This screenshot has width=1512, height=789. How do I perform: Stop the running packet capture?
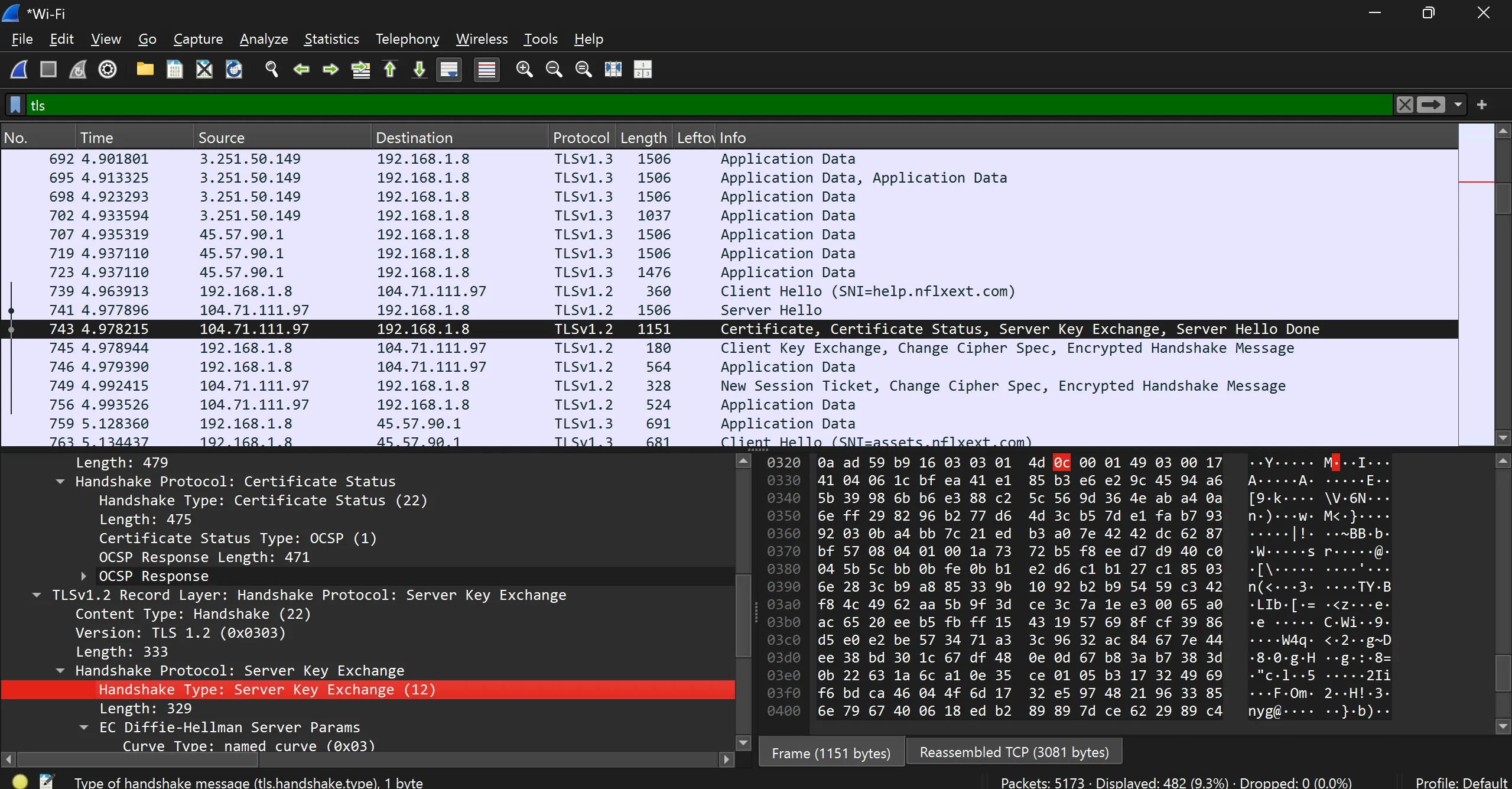click(x=48, y=70)
